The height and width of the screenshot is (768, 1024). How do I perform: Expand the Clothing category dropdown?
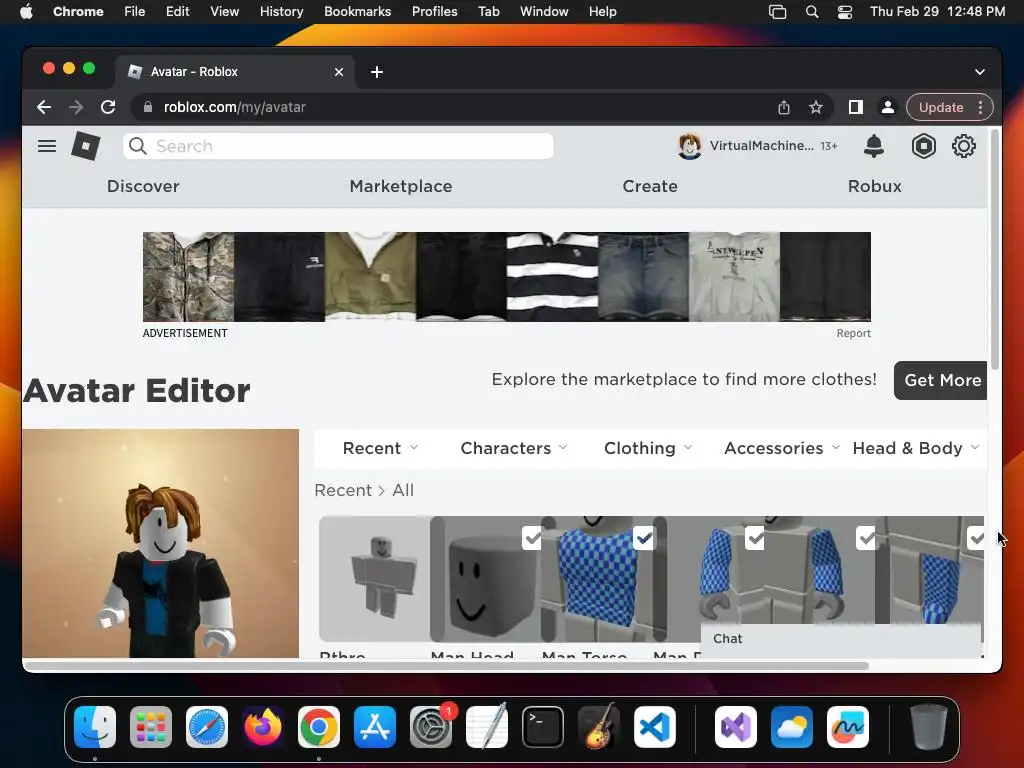click(x=648, y=448)
